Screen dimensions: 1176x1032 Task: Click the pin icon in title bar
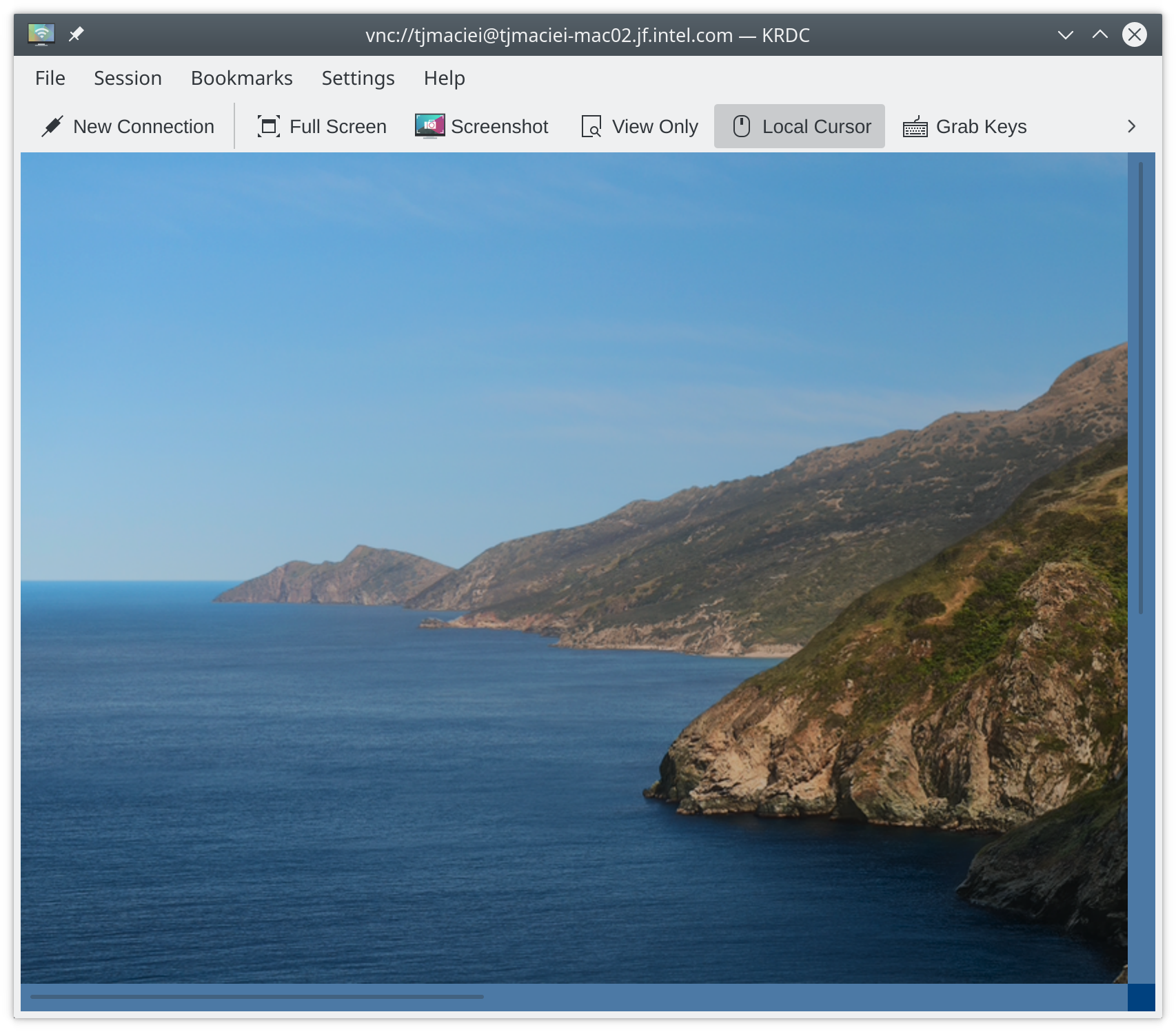click(x=76, y=34)
